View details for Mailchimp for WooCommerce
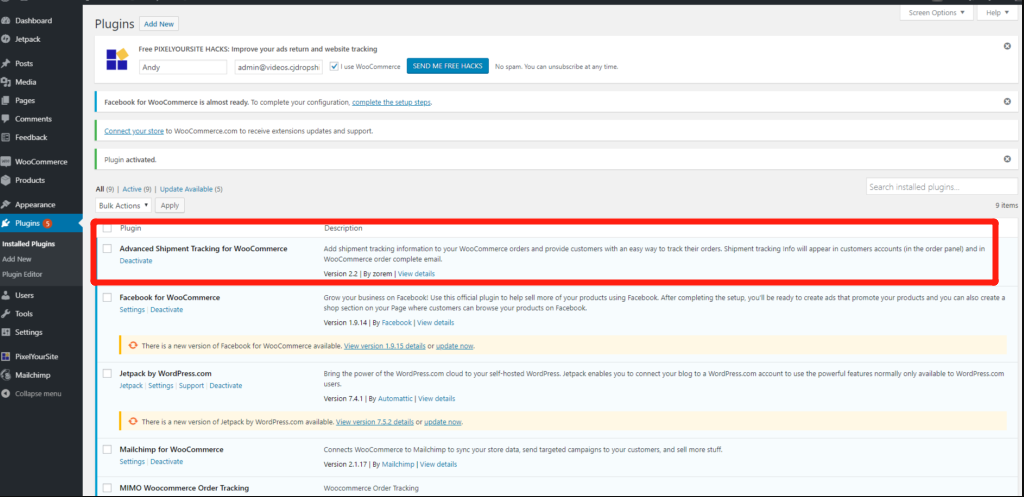This screenshot has height=497, width=1024. point(438,464)
